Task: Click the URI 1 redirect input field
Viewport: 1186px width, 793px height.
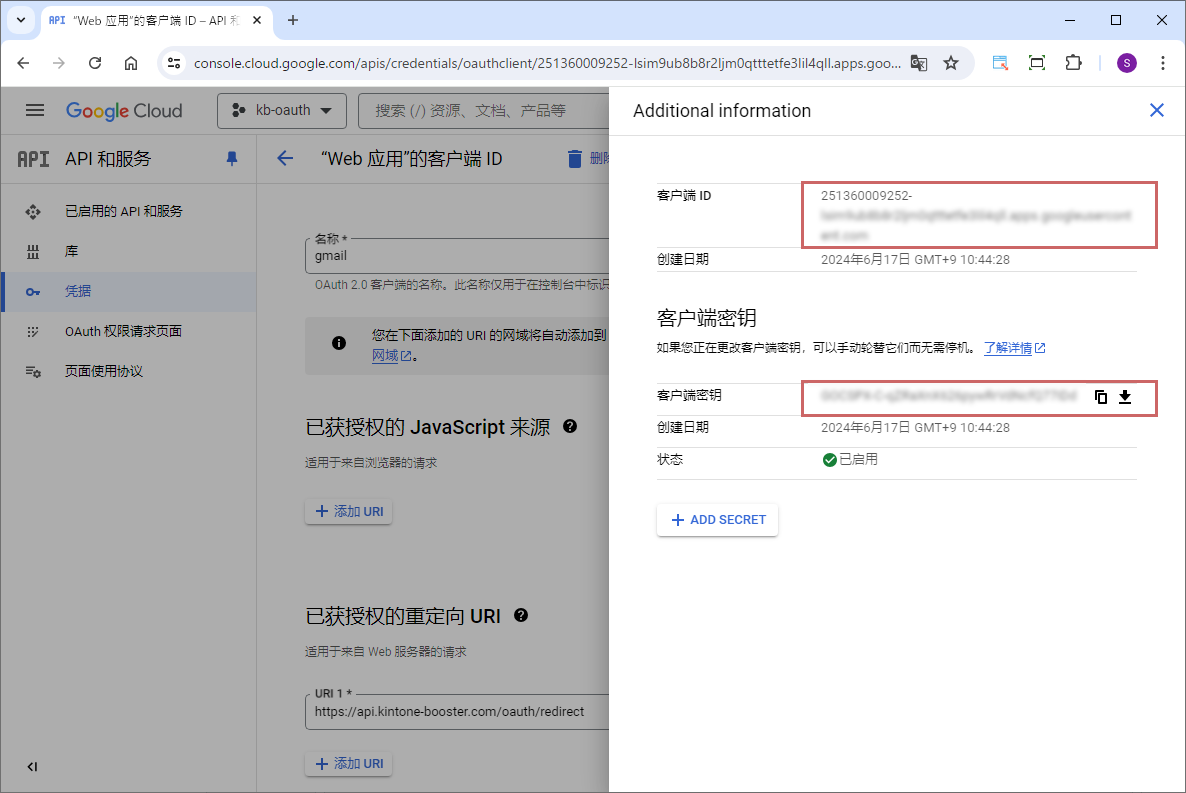Action: coord(456,712)
